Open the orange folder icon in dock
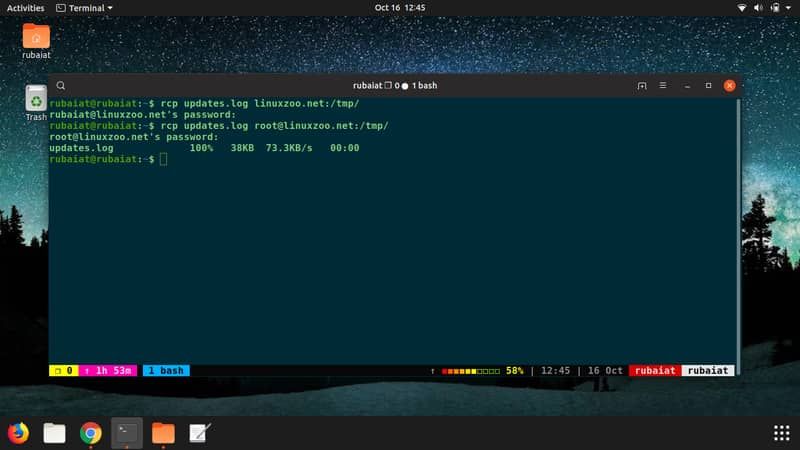The image size is (800, 450). [x=163, y=432]
